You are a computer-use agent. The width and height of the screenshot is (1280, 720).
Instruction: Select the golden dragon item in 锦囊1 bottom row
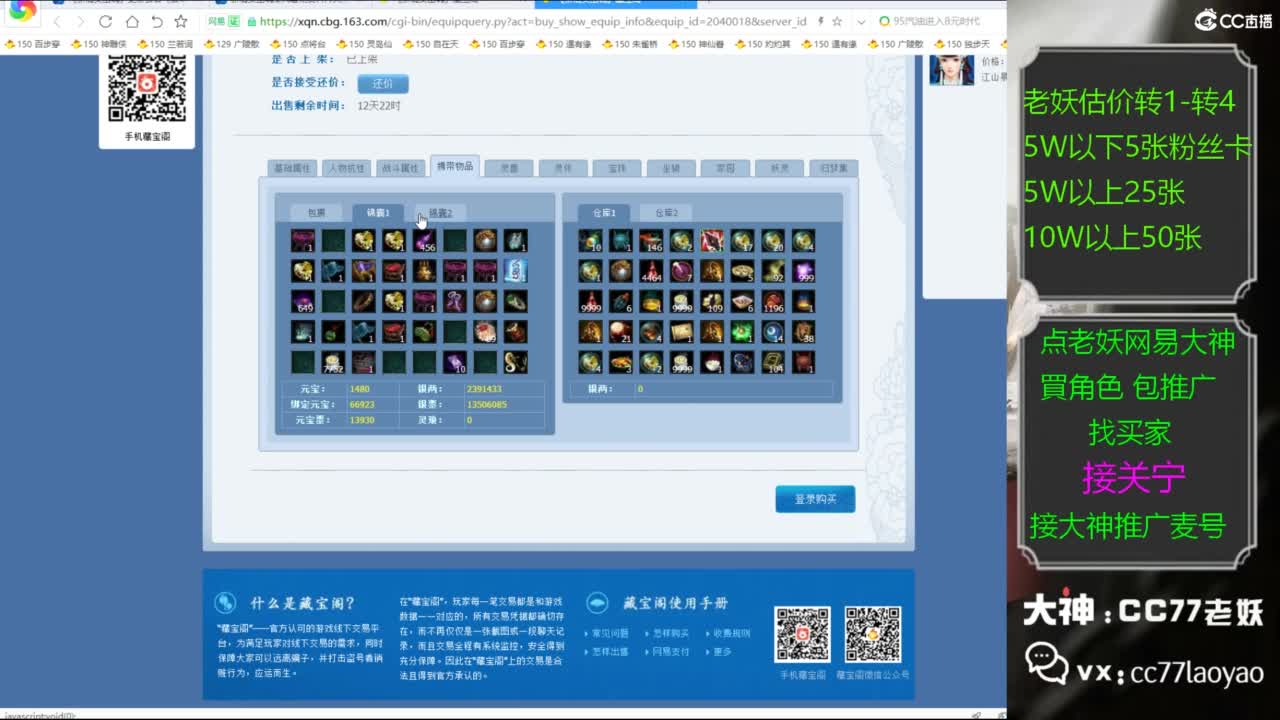coord(515,362)
